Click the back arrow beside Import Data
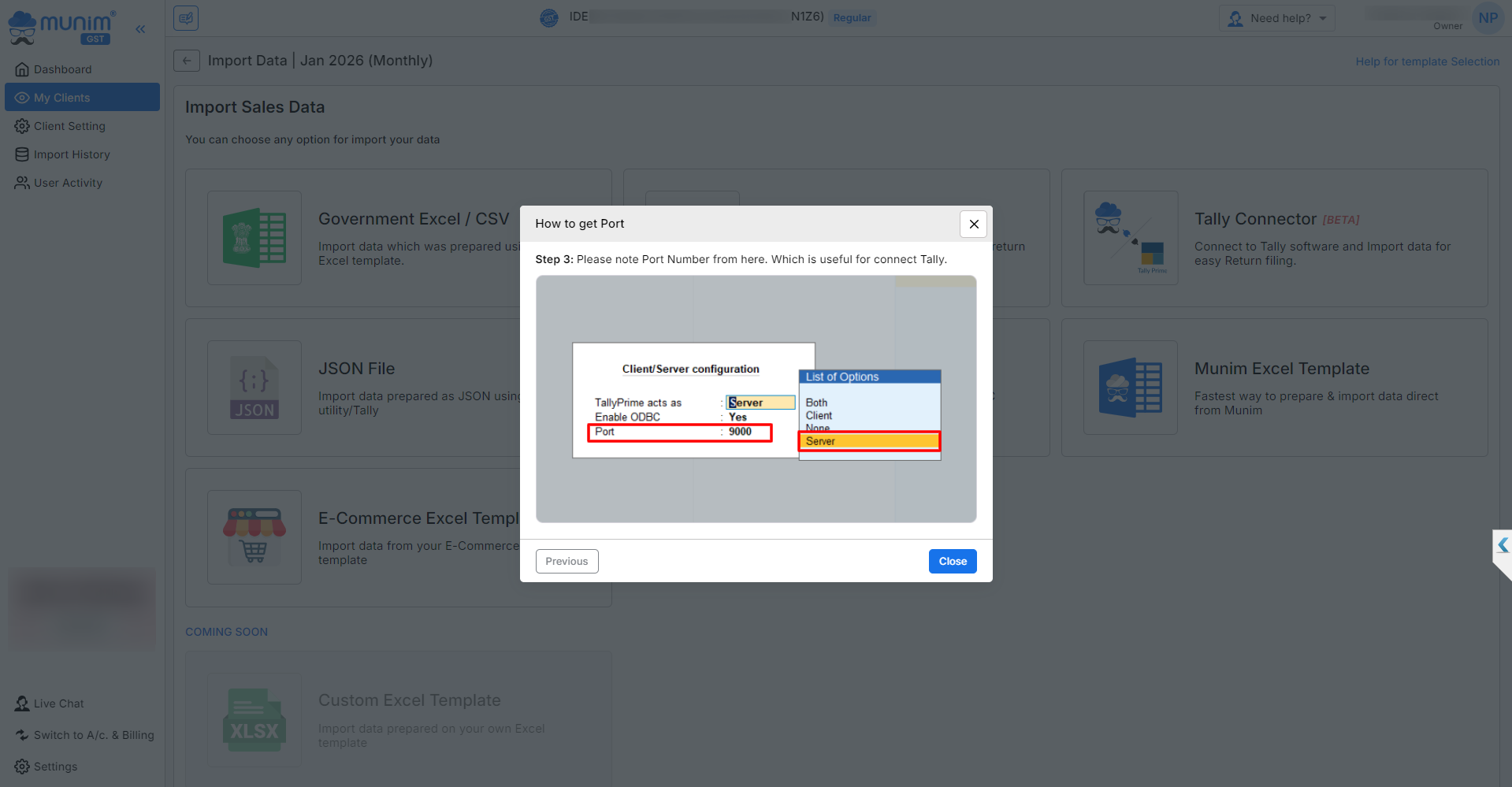The image size is (1512, 787). click(x=187, y=61)
